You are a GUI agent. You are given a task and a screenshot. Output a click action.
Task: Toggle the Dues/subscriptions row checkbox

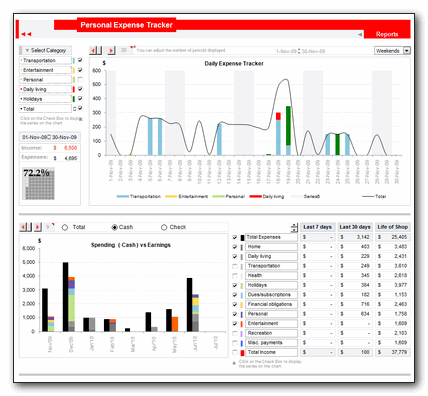pos(235,295)
